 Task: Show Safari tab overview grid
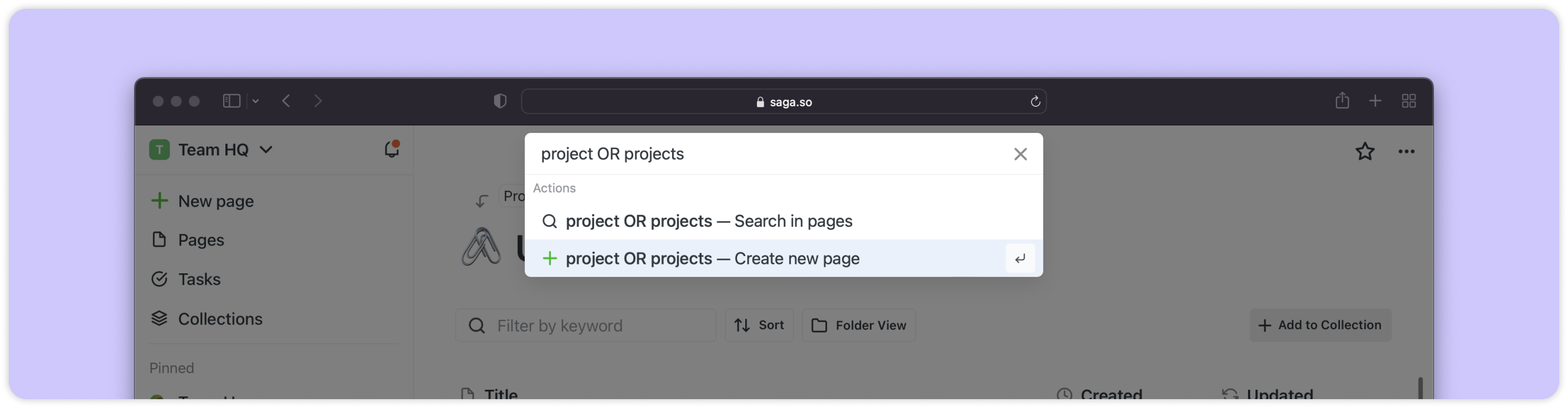tap(1409, 101)
